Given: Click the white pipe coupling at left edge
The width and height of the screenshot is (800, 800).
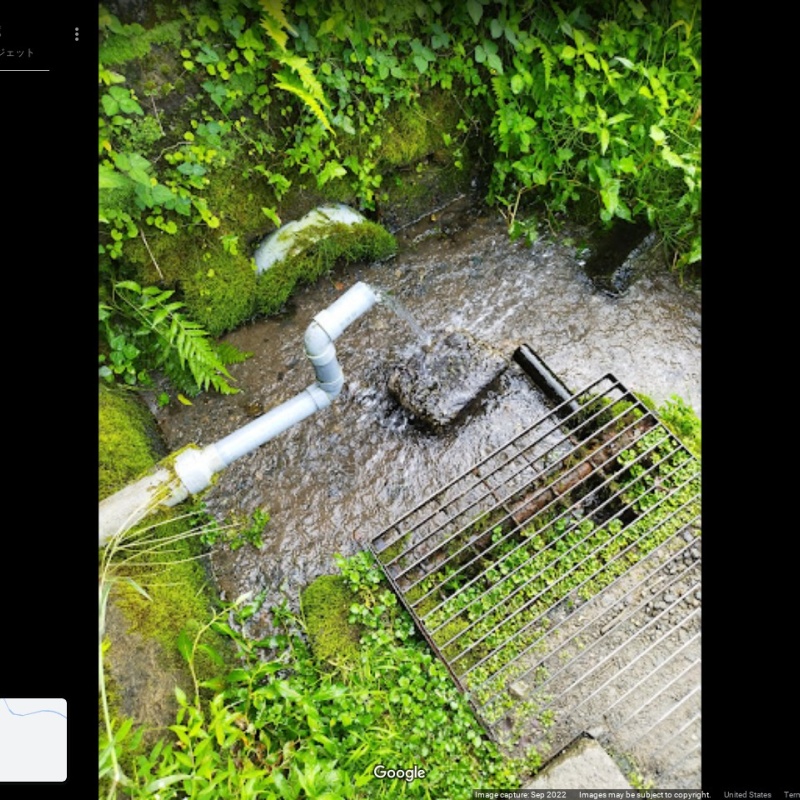Looking at the screenshot, I should 190,470.
